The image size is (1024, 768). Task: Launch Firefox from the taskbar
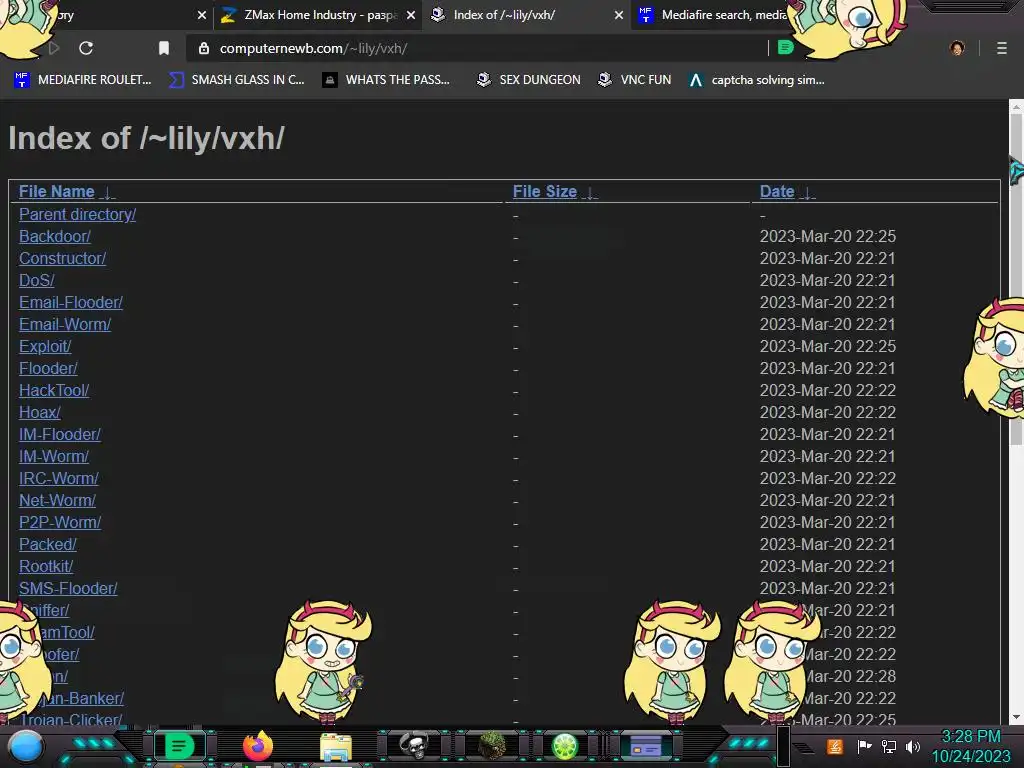257,746
